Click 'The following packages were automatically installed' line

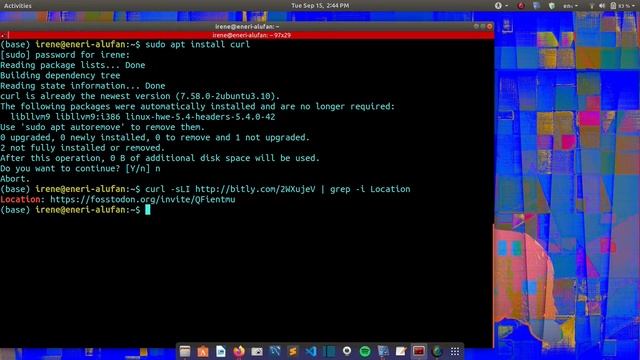(198, 107)
